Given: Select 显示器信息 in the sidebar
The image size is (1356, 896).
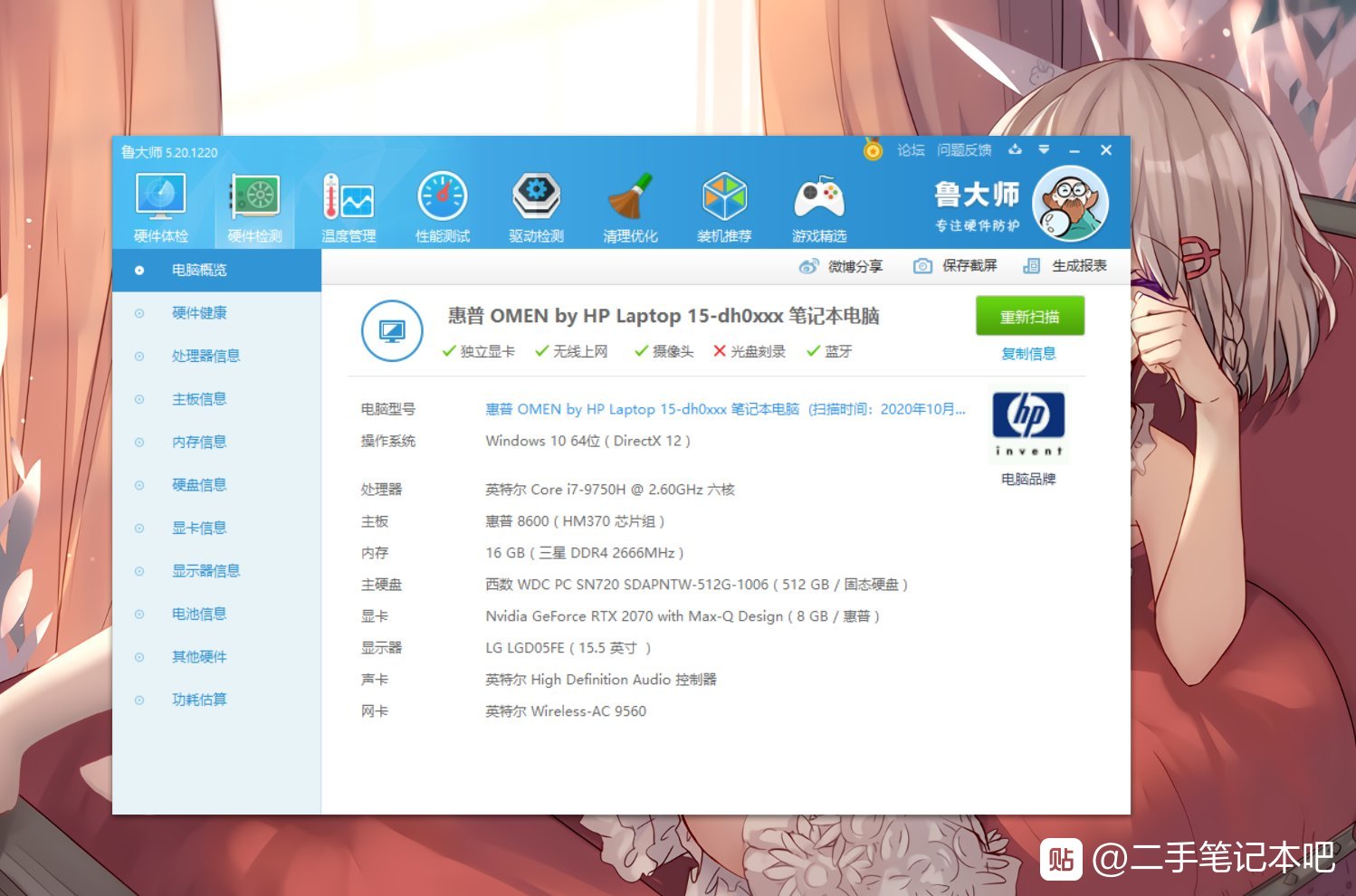Looking at the screenshot, I should coord(217,571).
